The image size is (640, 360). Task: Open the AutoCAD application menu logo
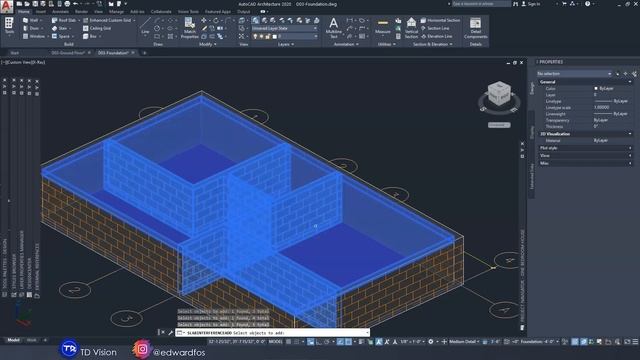[x=7, y=6]
